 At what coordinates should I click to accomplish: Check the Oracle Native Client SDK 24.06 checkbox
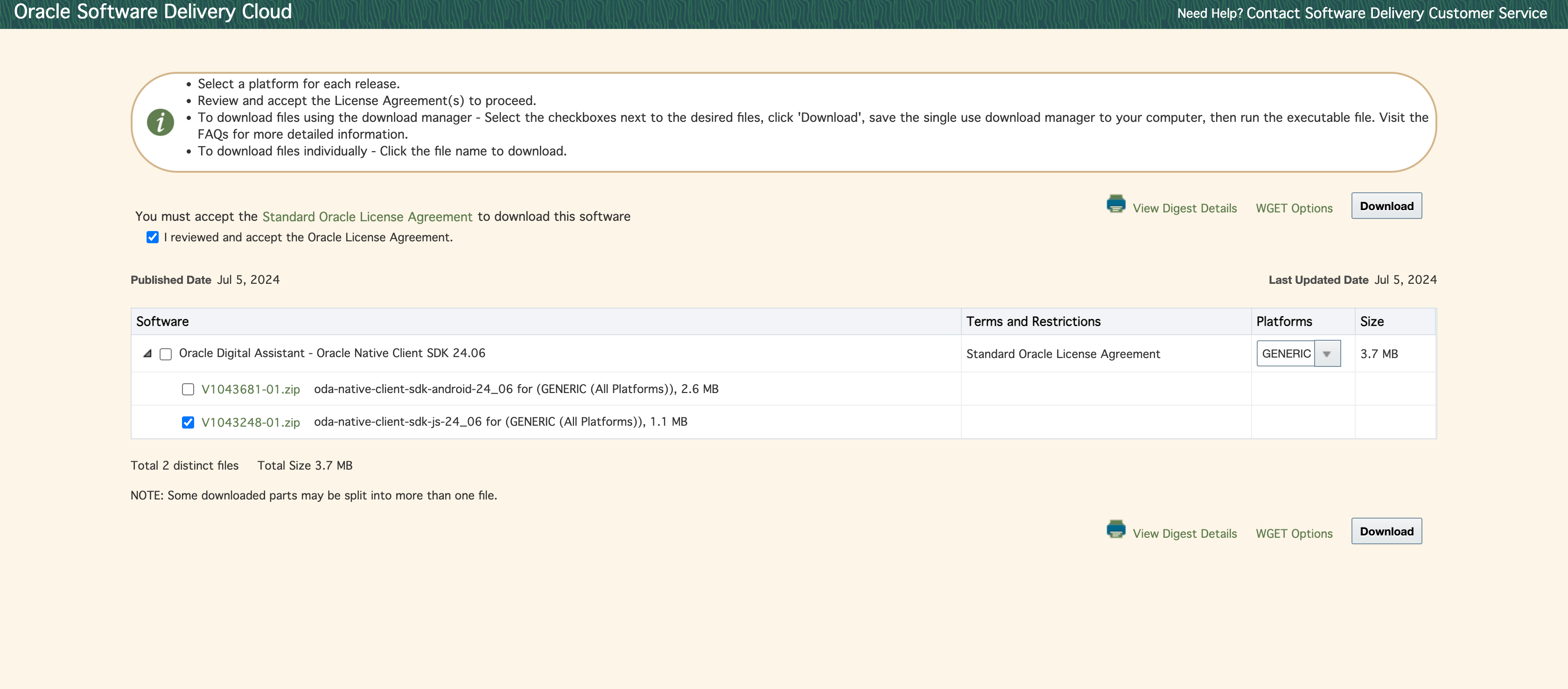click(166, 354)
